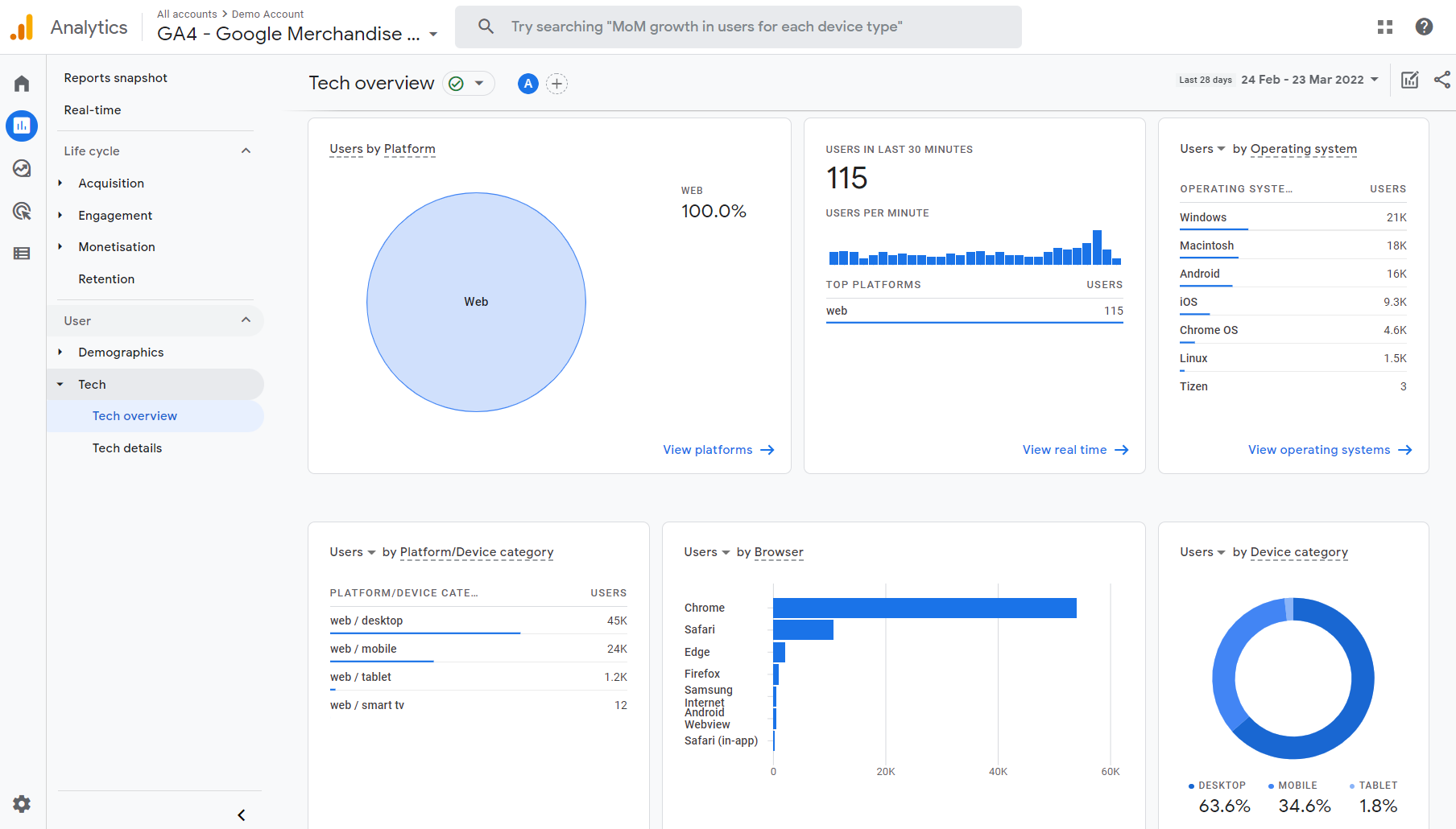Open the Home icon in left rail
This screenshot has height=829, width=1456.
(x=22, y=84)
